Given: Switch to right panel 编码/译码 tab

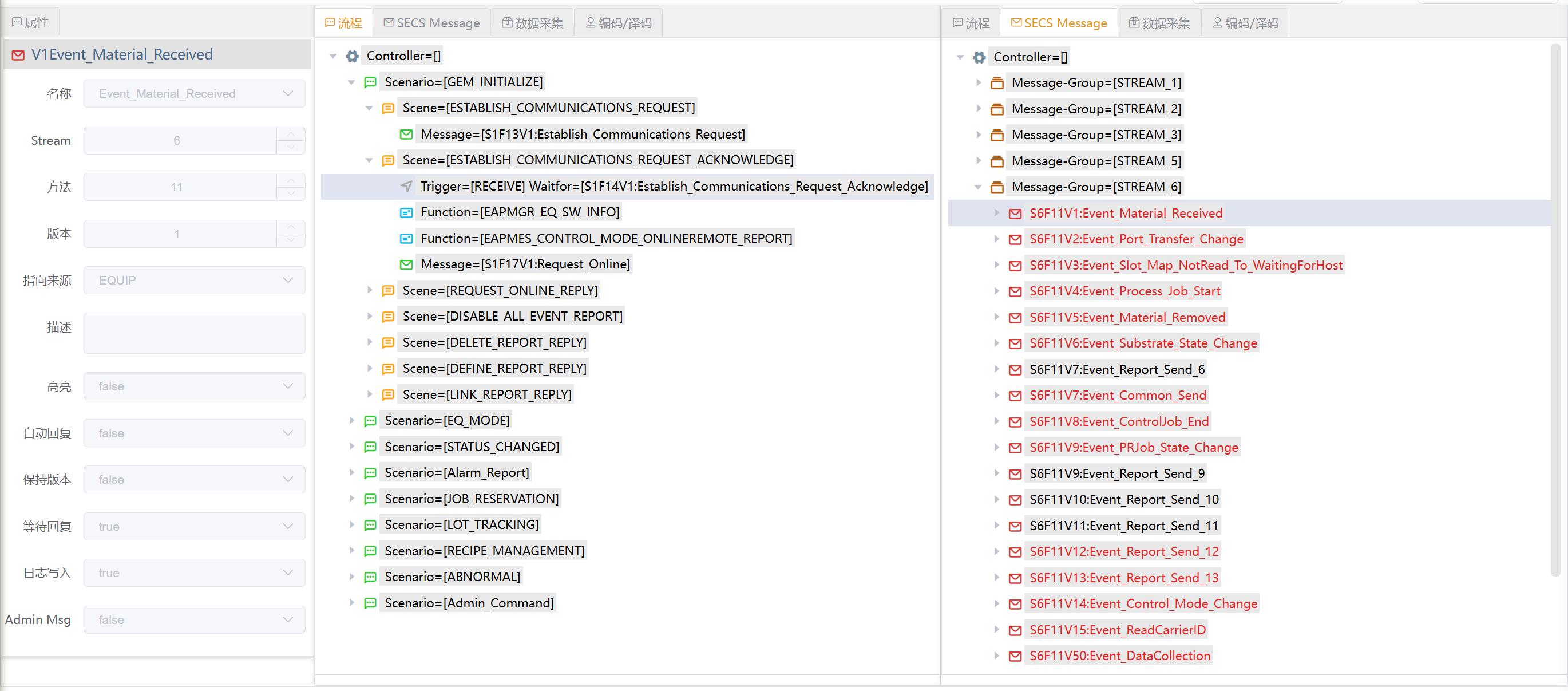Looking at the screenshot, I should pos(1245,23).
